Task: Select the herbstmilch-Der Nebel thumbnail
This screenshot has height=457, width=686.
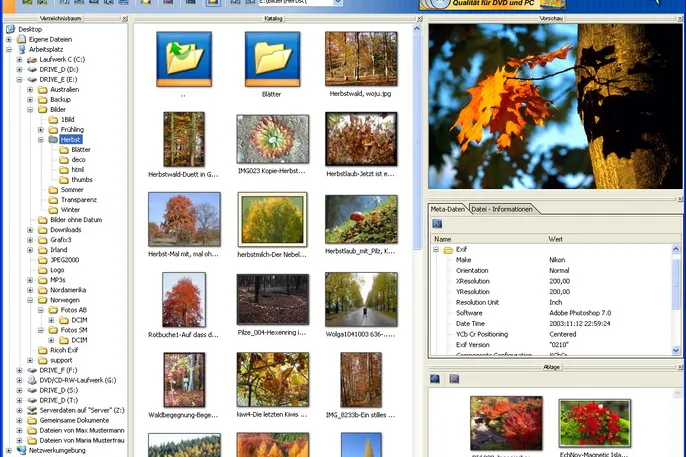Action: pos(272,219)
